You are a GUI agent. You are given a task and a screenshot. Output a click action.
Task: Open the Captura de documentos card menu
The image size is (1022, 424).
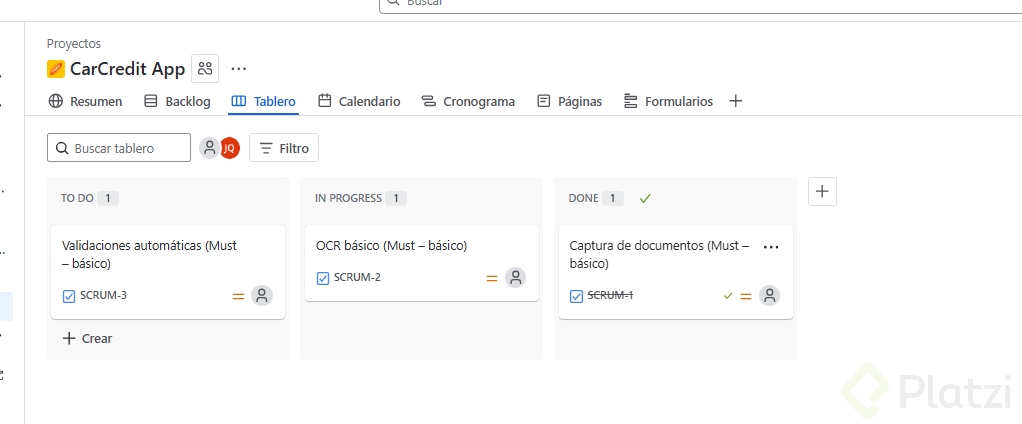pos(771,246)
